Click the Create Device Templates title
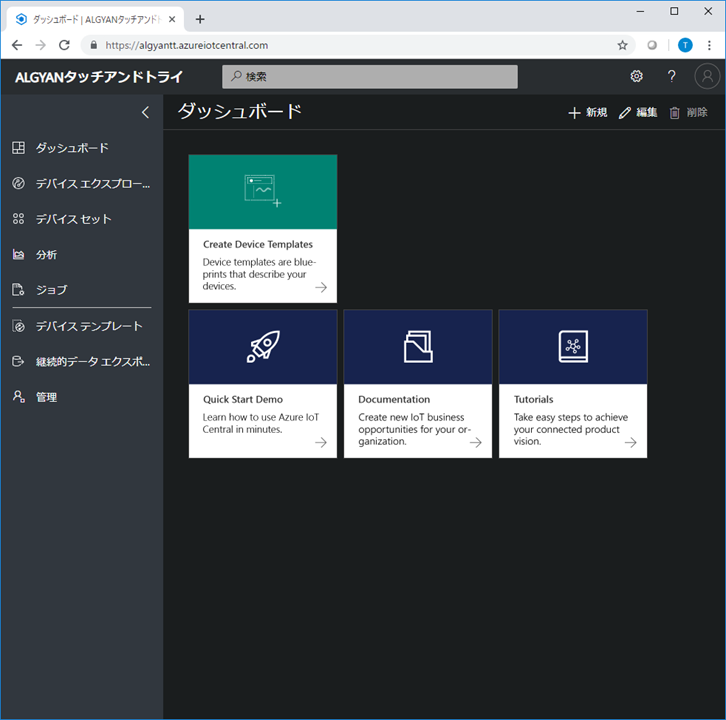The height and width of the screenshot is (720, 726). [258, 244]
